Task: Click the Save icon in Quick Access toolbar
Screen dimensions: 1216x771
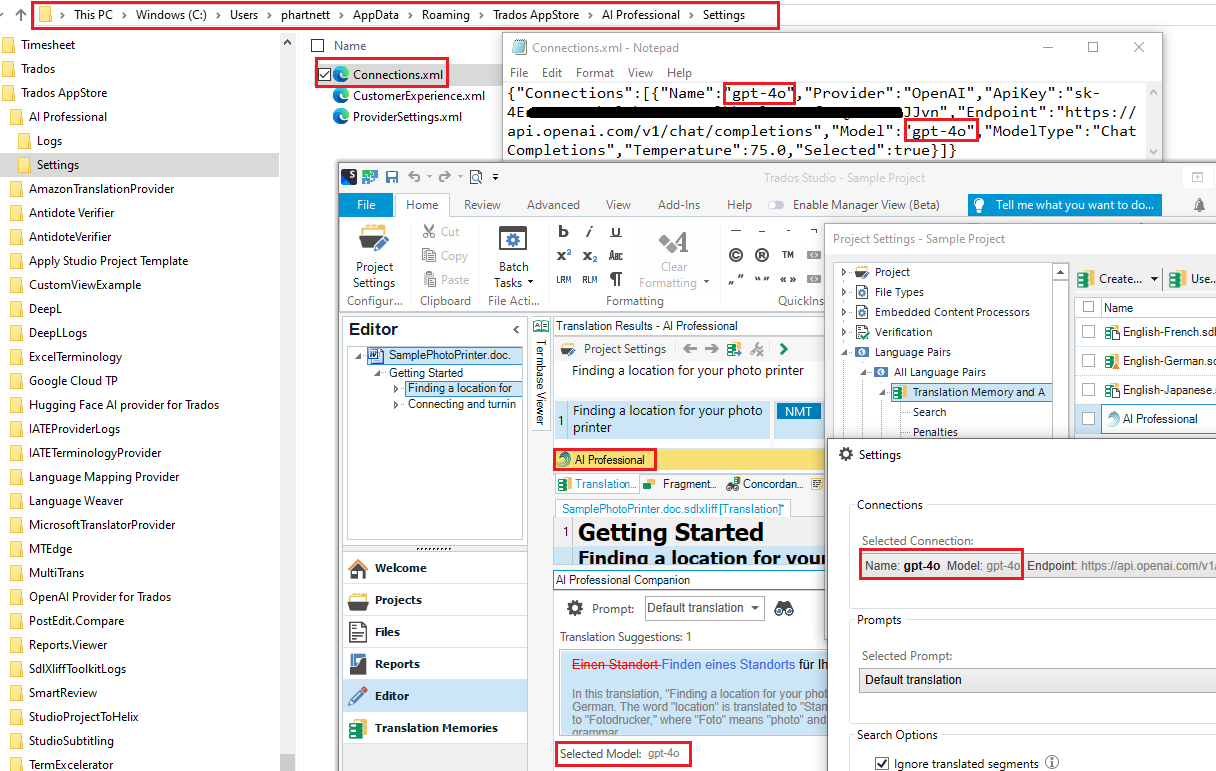Action: point(391,175)
